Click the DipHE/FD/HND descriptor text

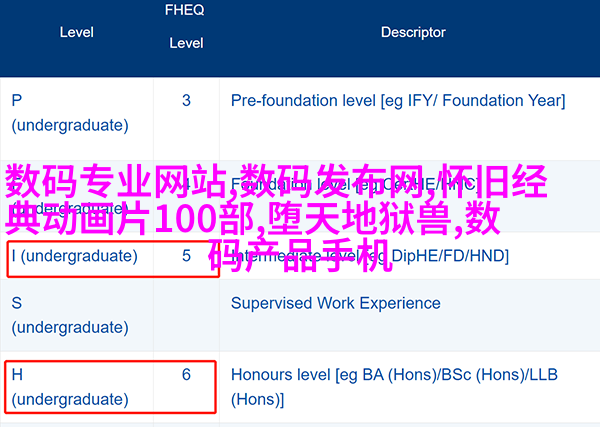click(450, 256)
